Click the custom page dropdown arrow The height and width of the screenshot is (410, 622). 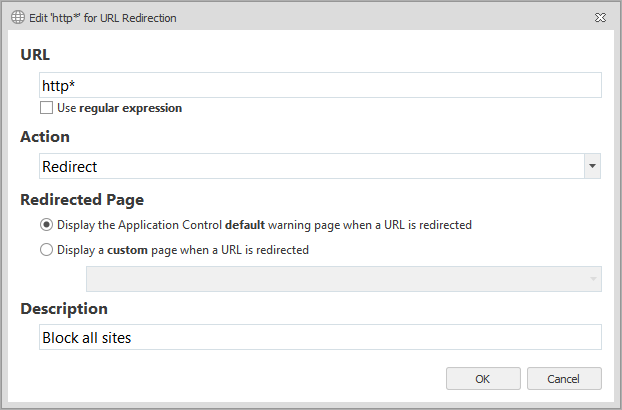(593, 279)
